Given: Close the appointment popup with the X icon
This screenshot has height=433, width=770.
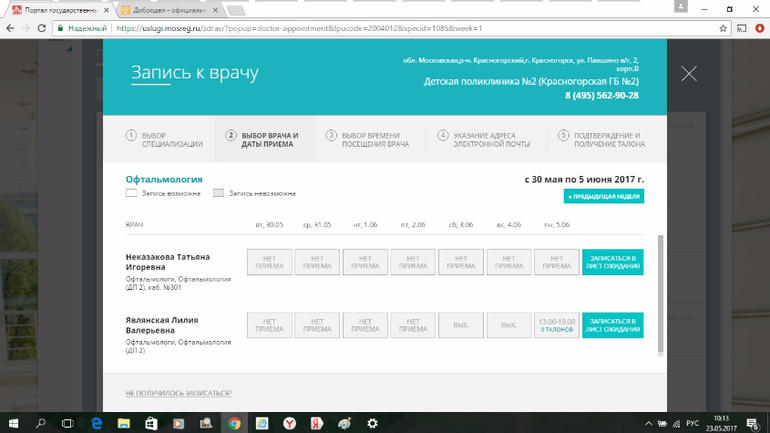Looking at the screenshot, I should (688, 74).
